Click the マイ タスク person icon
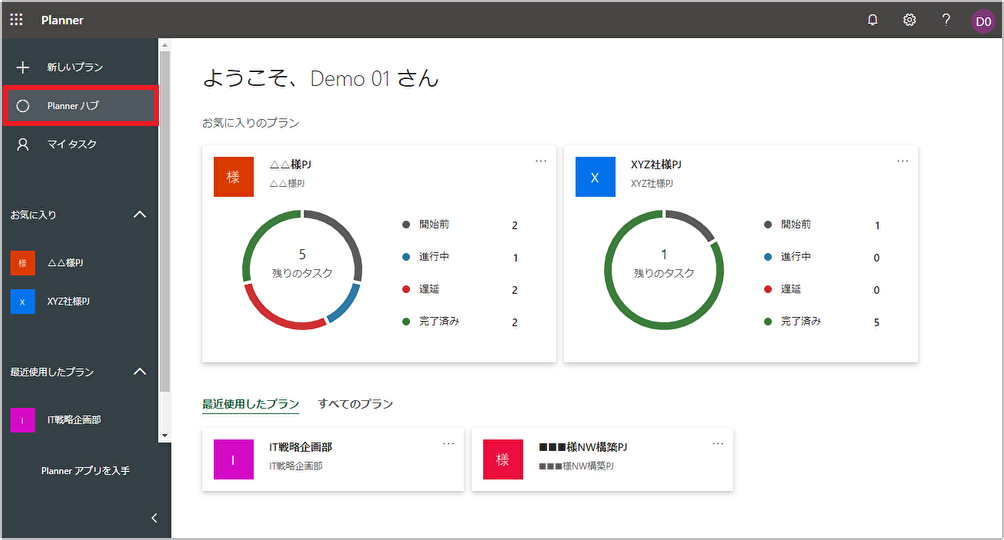The image size is (1004, 540). [23, 145]
